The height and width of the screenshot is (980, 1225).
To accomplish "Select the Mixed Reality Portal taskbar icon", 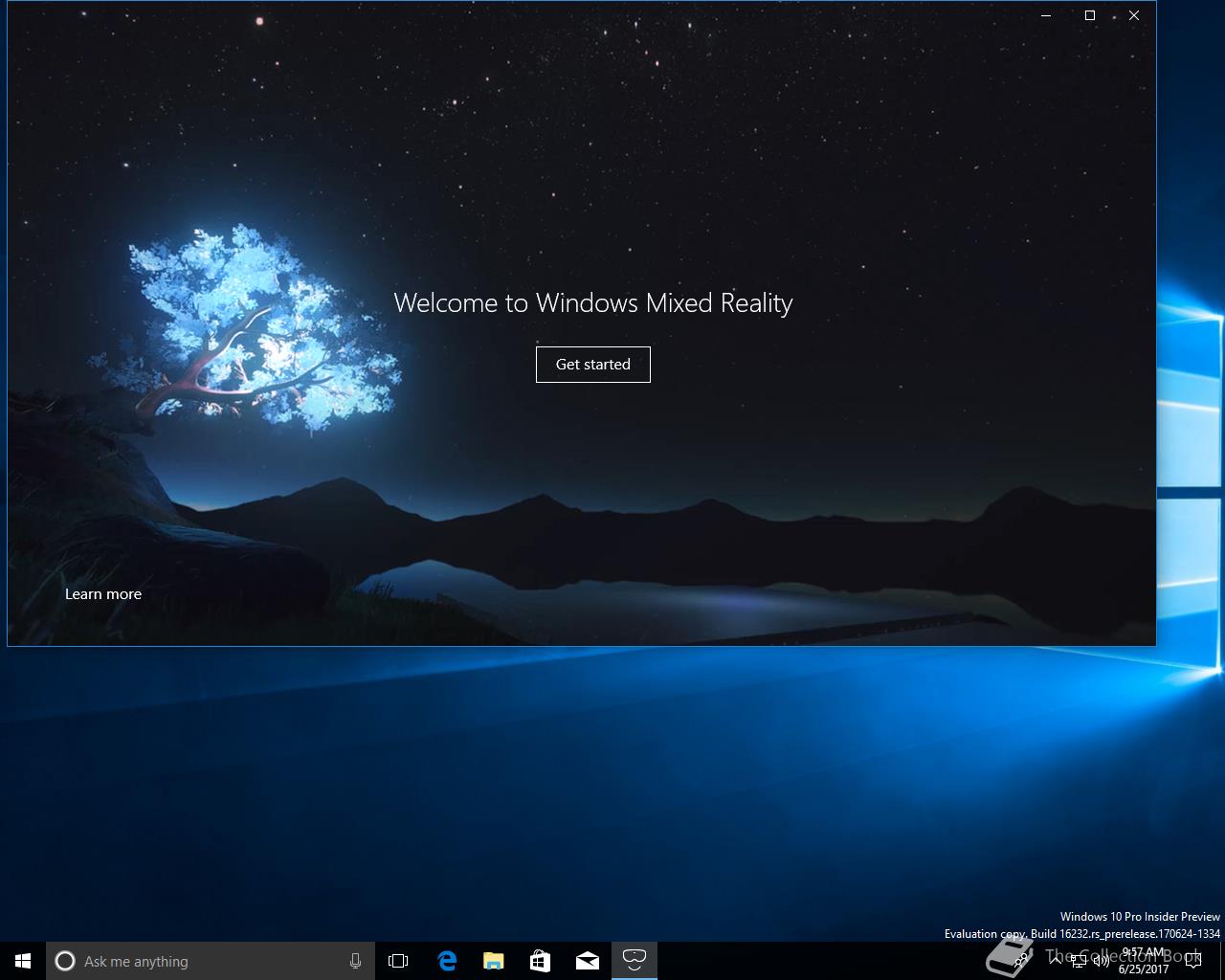I will pyautogui.click(x=634, y=960).
